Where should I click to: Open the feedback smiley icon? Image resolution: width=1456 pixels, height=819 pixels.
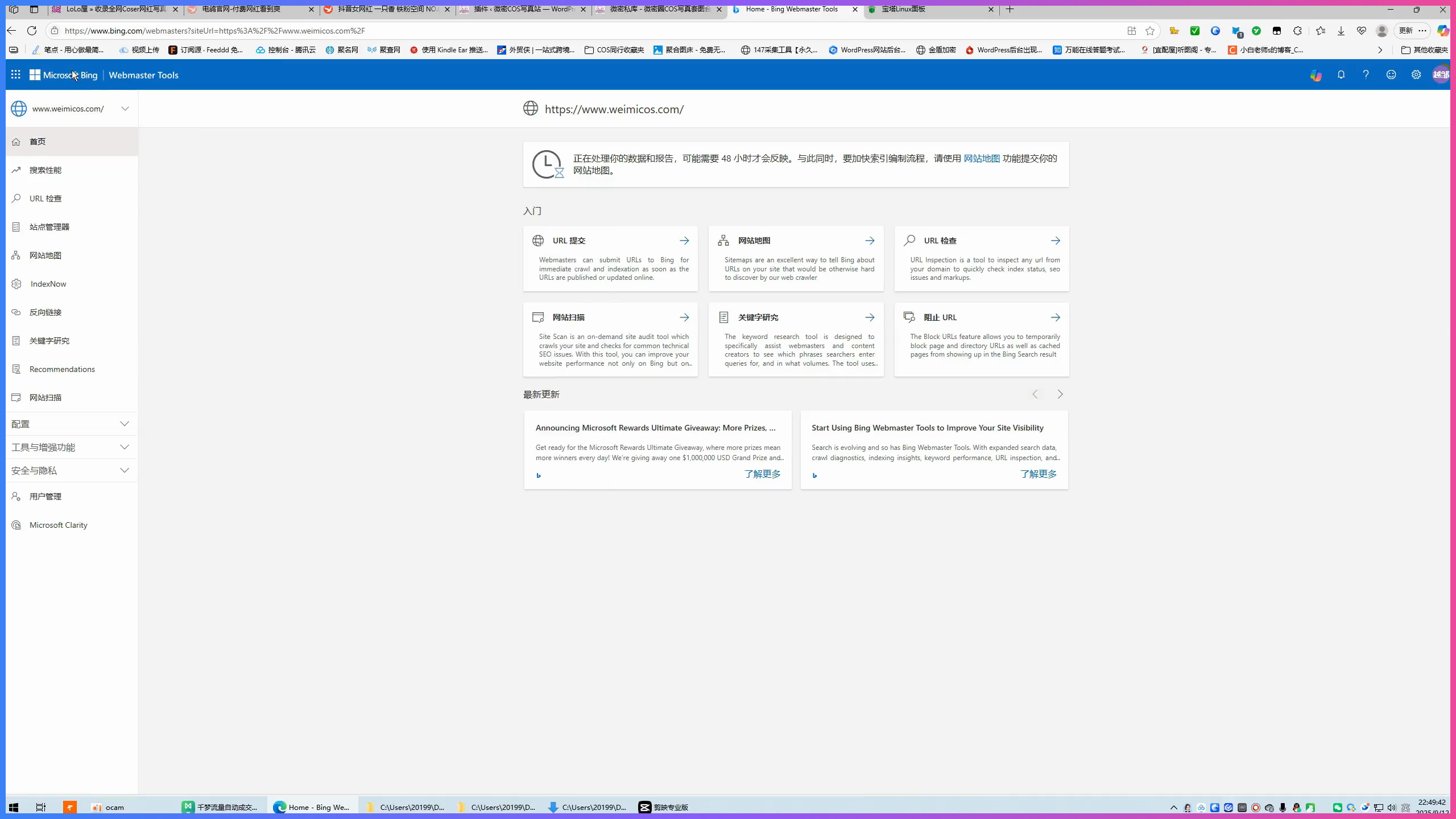coord(1391,75)
